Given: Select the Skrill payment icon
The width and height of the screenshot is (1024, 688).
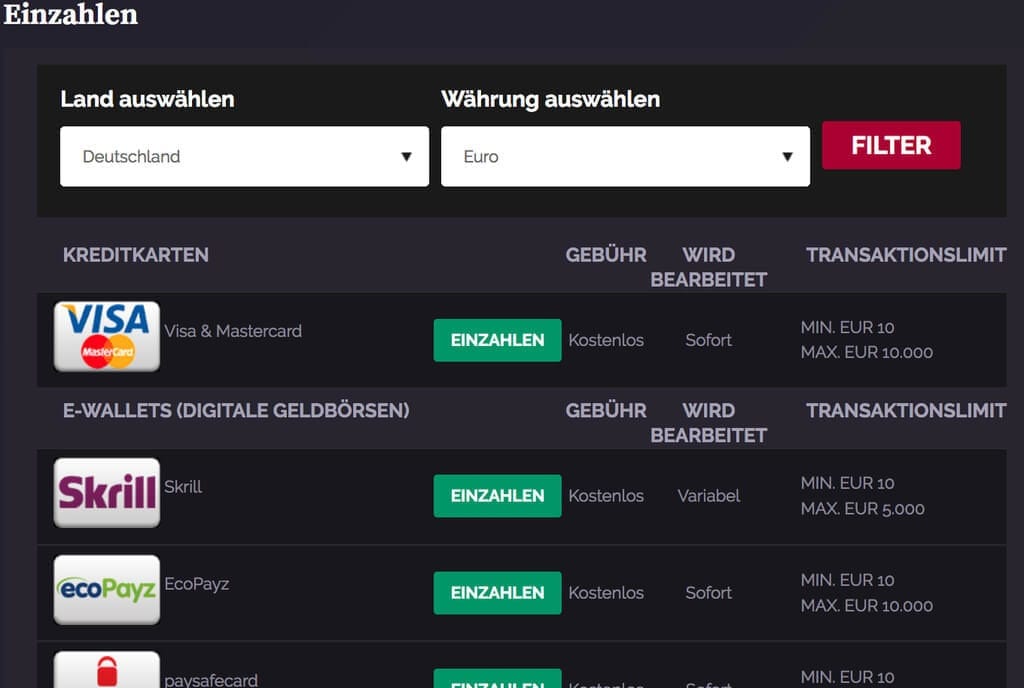Looking at the screenshot, I should click(x=107, y=492).
